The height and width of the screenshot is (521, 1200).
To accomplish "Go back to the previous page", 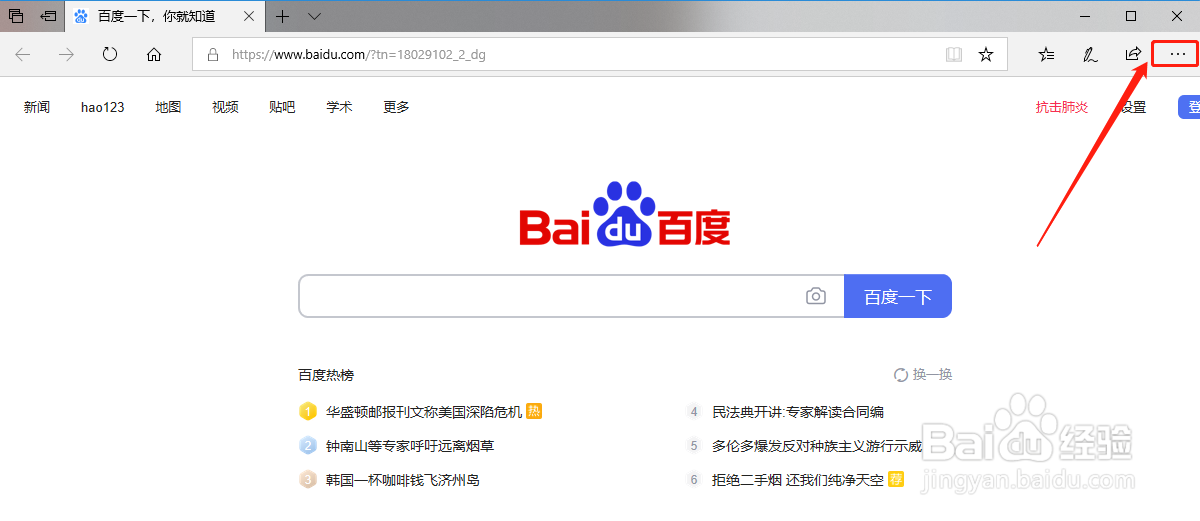I will click(22, 55).
